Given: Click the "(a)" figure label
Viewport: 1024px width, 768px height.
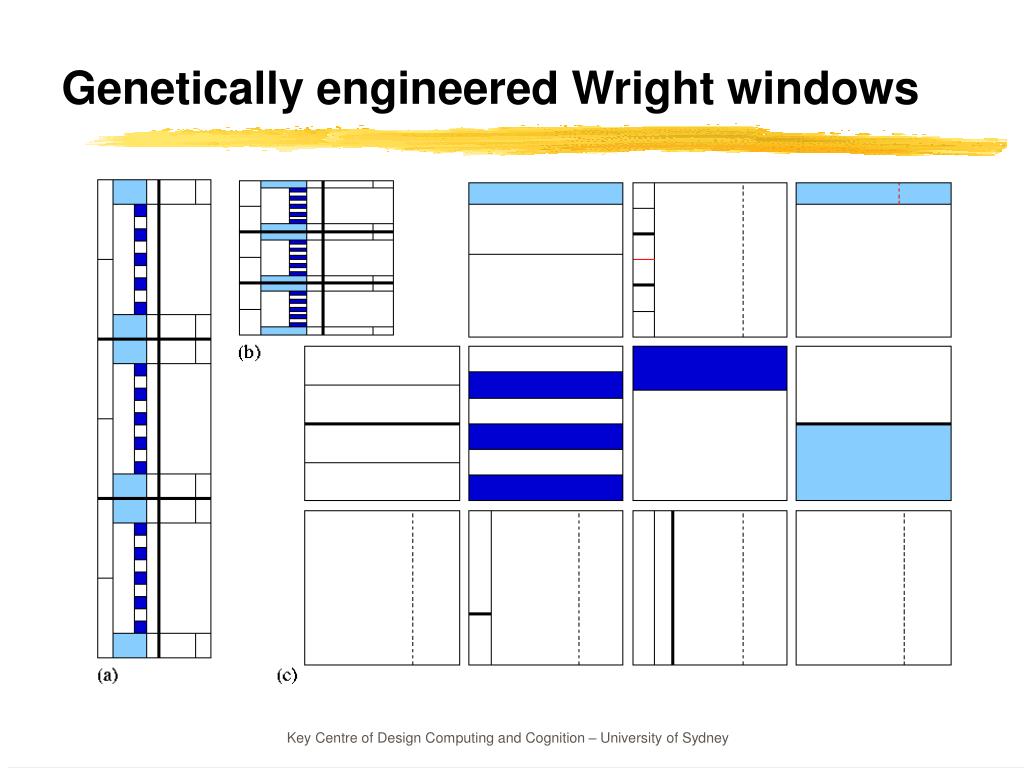Looking at the screenshot, I should 108,675.
